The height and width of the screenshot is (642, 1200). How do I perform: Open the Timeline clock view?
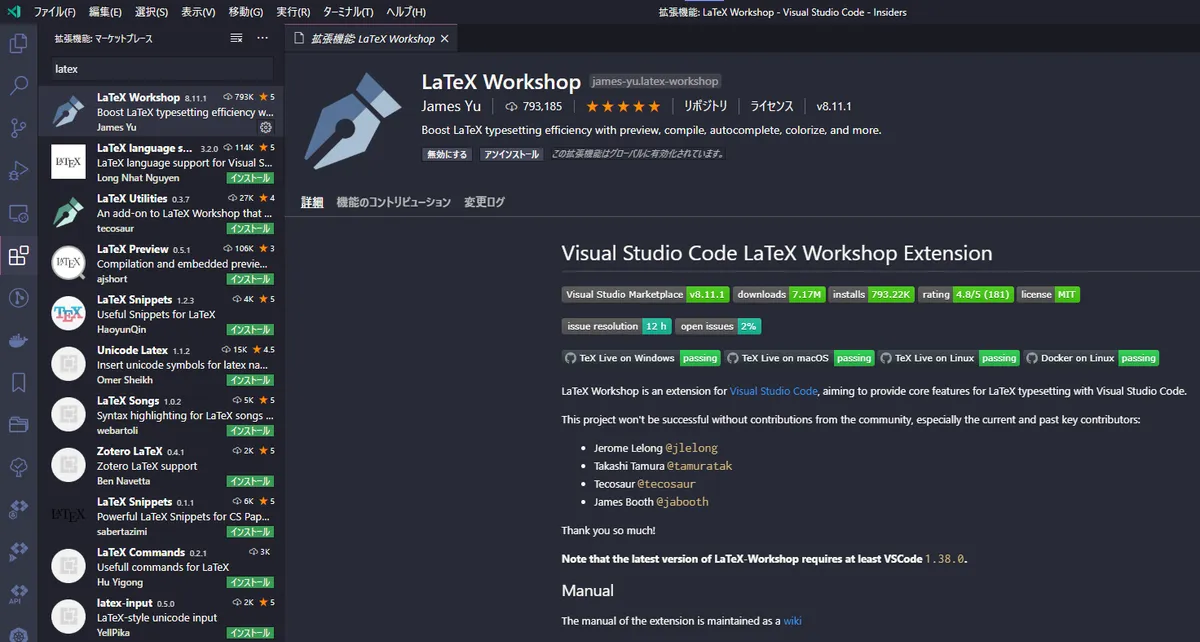tap(16, 297)
